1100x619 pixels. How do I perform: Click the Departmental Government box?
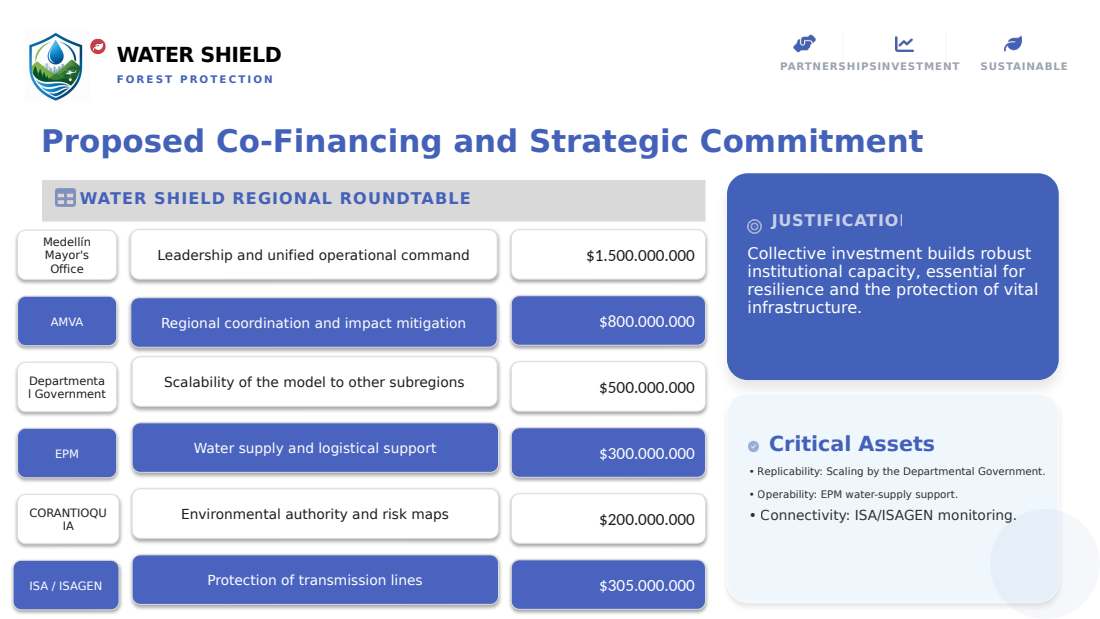67,387
